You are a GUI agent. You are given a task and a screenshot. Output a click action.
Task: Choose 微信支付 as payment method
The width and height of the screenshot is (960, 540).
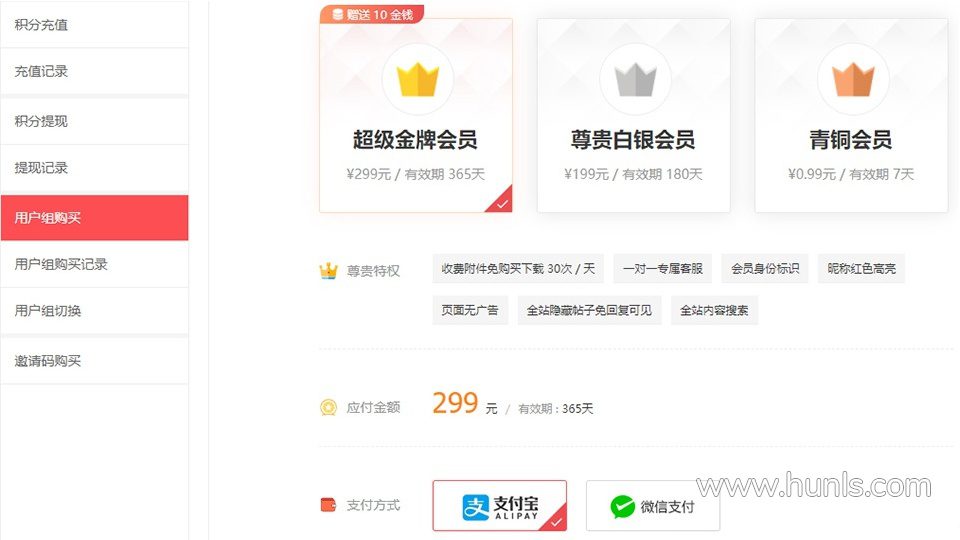[653, 506]
